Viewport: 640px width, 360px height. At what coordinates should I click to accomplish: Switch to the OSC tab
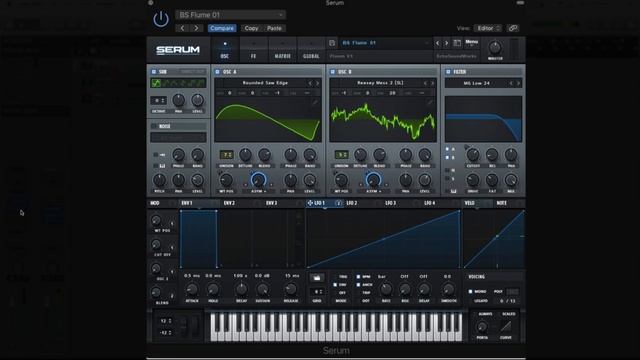pyautogui.click(x=225, y=51)
